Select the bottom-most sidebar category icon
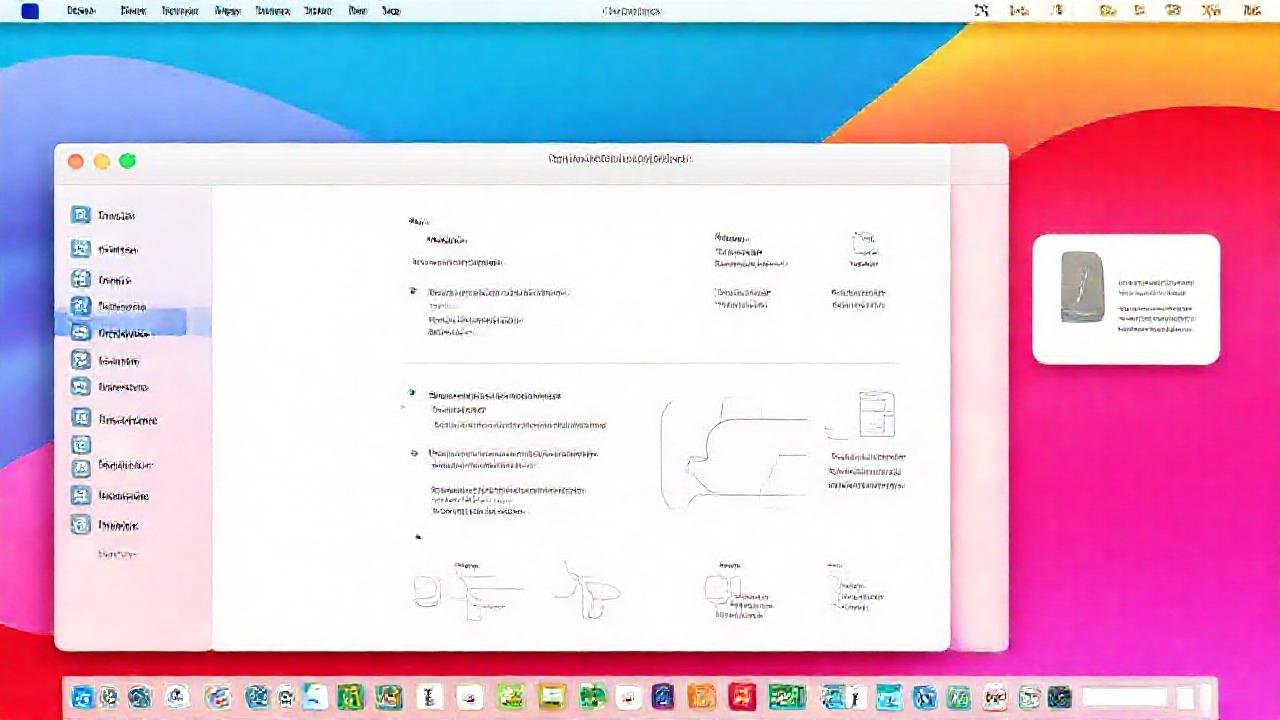The height and width of the screenshot is (720, 1280). click(80, 524)
